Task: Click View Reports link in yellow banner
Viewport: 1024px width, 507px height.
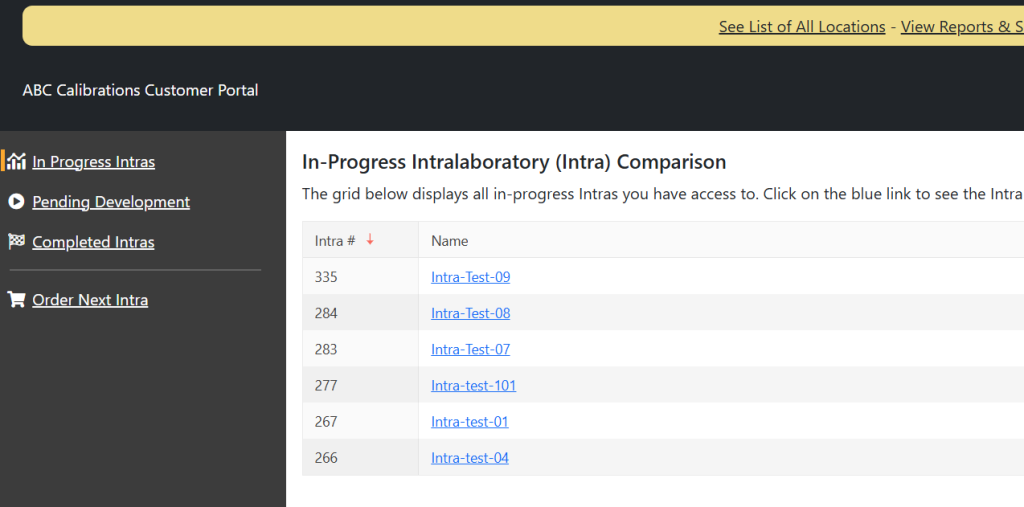Action: tap(962, 27)
